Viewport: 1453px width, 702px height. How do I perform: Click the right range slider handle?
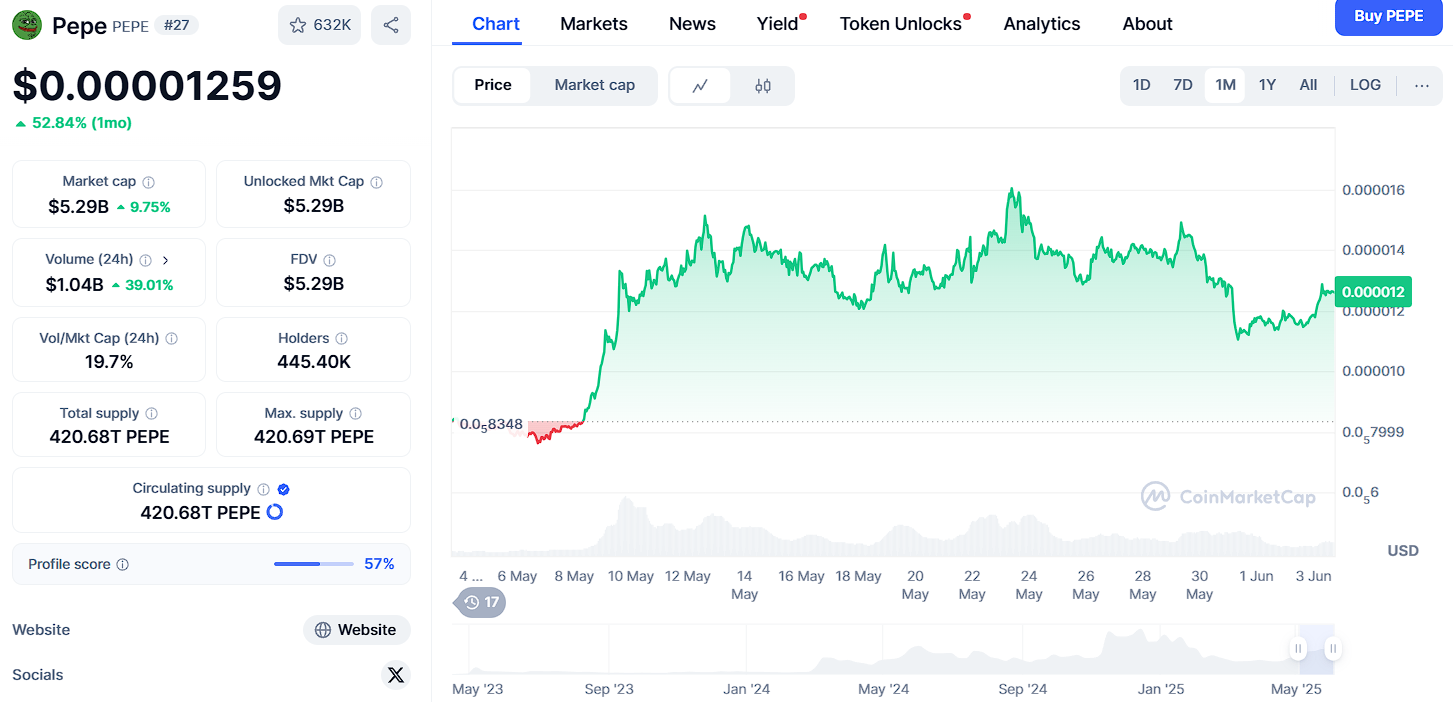pyautogui.click(x=1333, y=649)
